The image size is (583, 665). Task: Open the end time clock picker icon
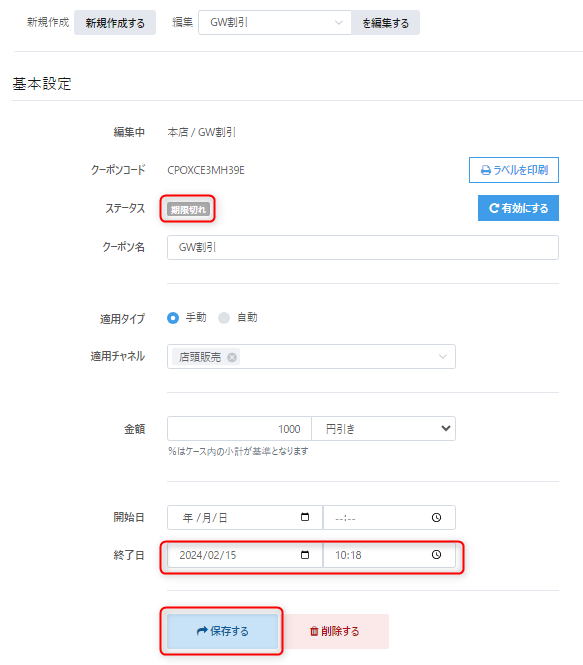pyautogui.click(x=436, y=555)
